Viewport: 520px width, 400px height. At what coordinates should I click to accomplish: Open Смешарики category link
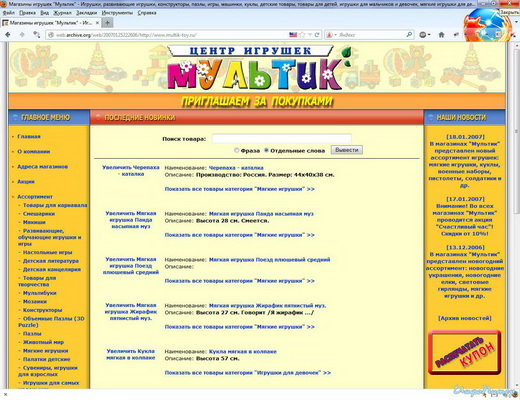tap(39, 214)
